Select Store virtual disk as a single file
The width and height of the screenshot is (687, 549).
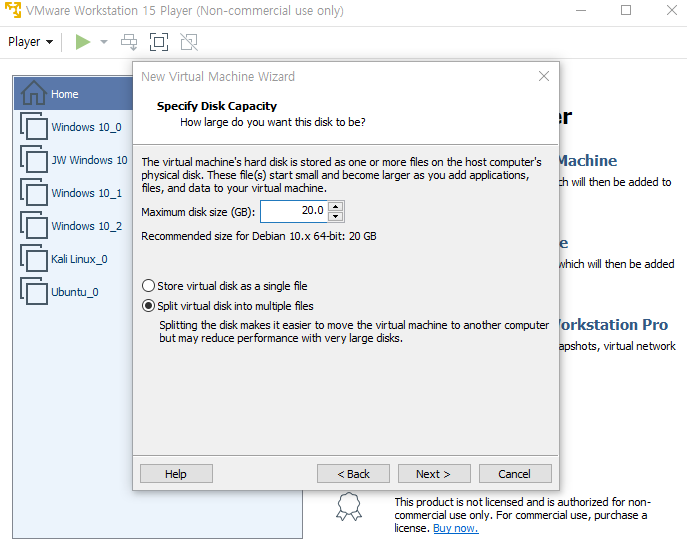[x=225, y=286]
